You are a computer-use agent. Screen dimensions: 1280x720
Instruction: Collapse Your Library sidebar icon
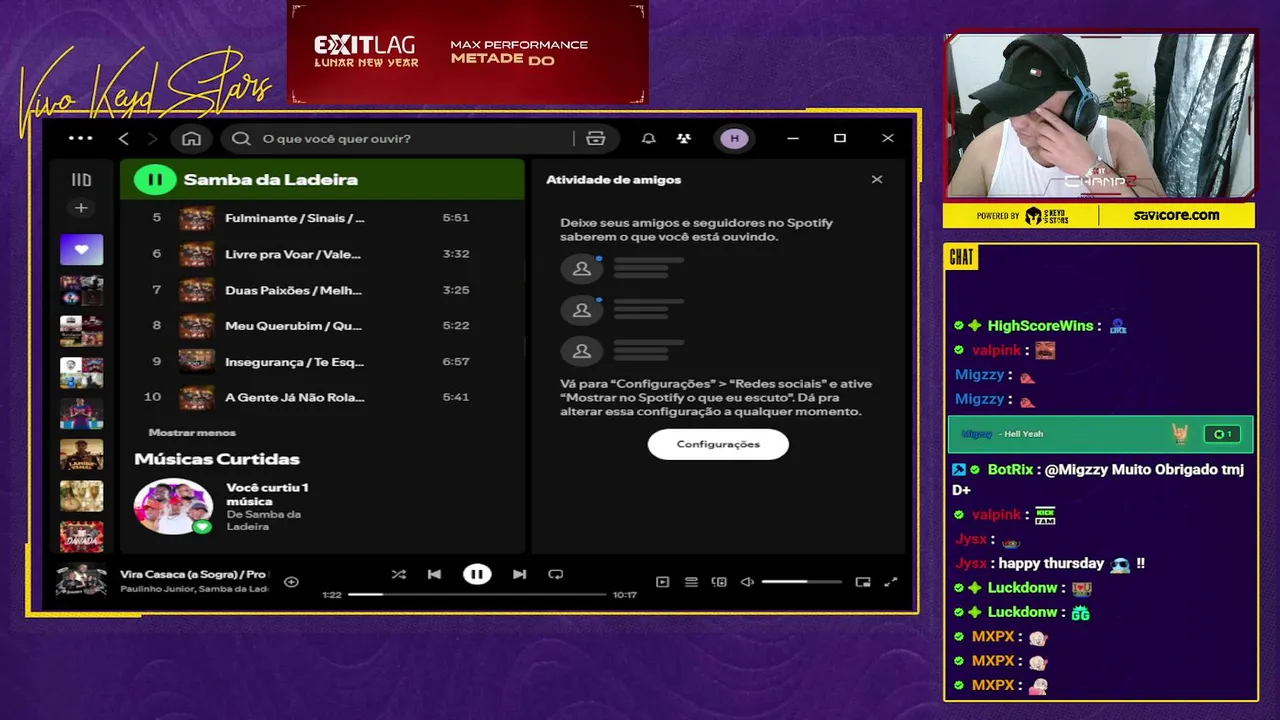click(x=82, y=180)
